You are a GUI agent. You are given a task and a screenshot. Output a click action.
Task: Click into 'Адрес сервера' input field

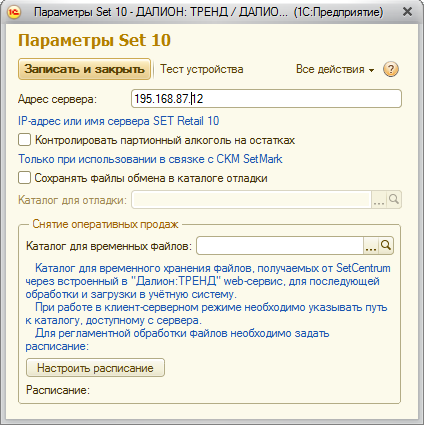click(266, 99)
